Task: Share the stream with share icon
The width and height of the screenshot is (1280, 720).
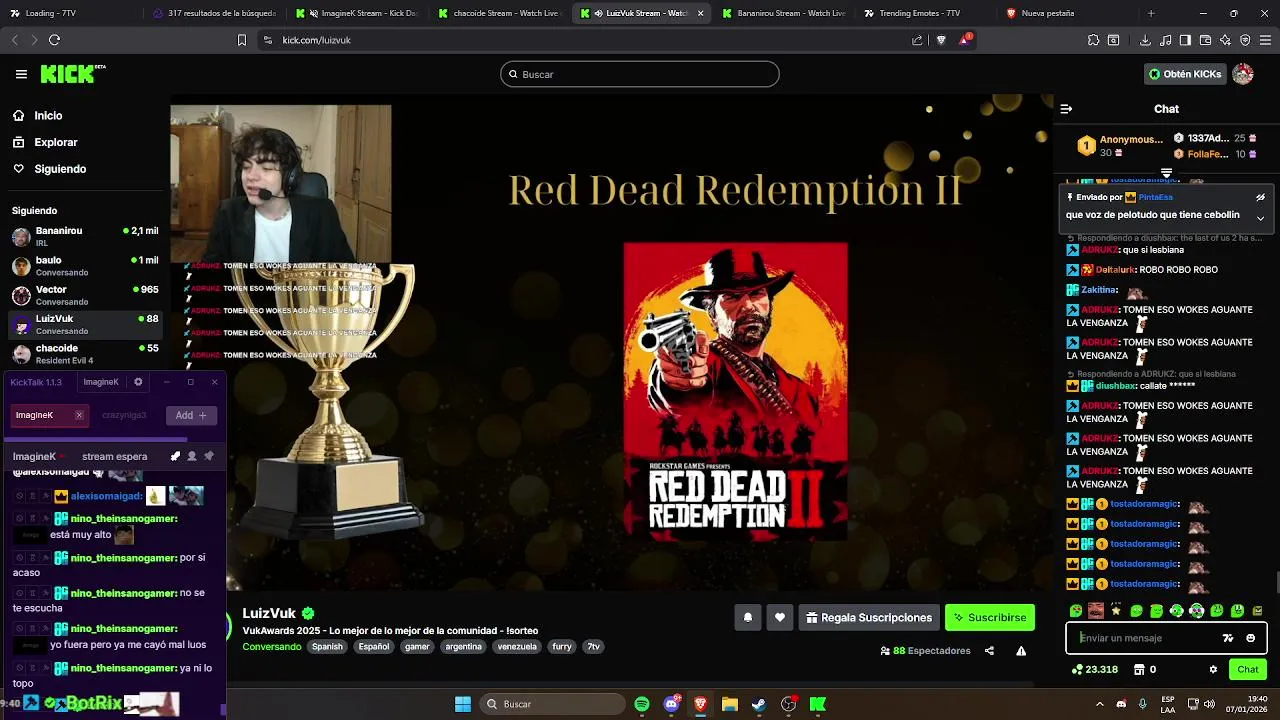Action: coord(989,651)
